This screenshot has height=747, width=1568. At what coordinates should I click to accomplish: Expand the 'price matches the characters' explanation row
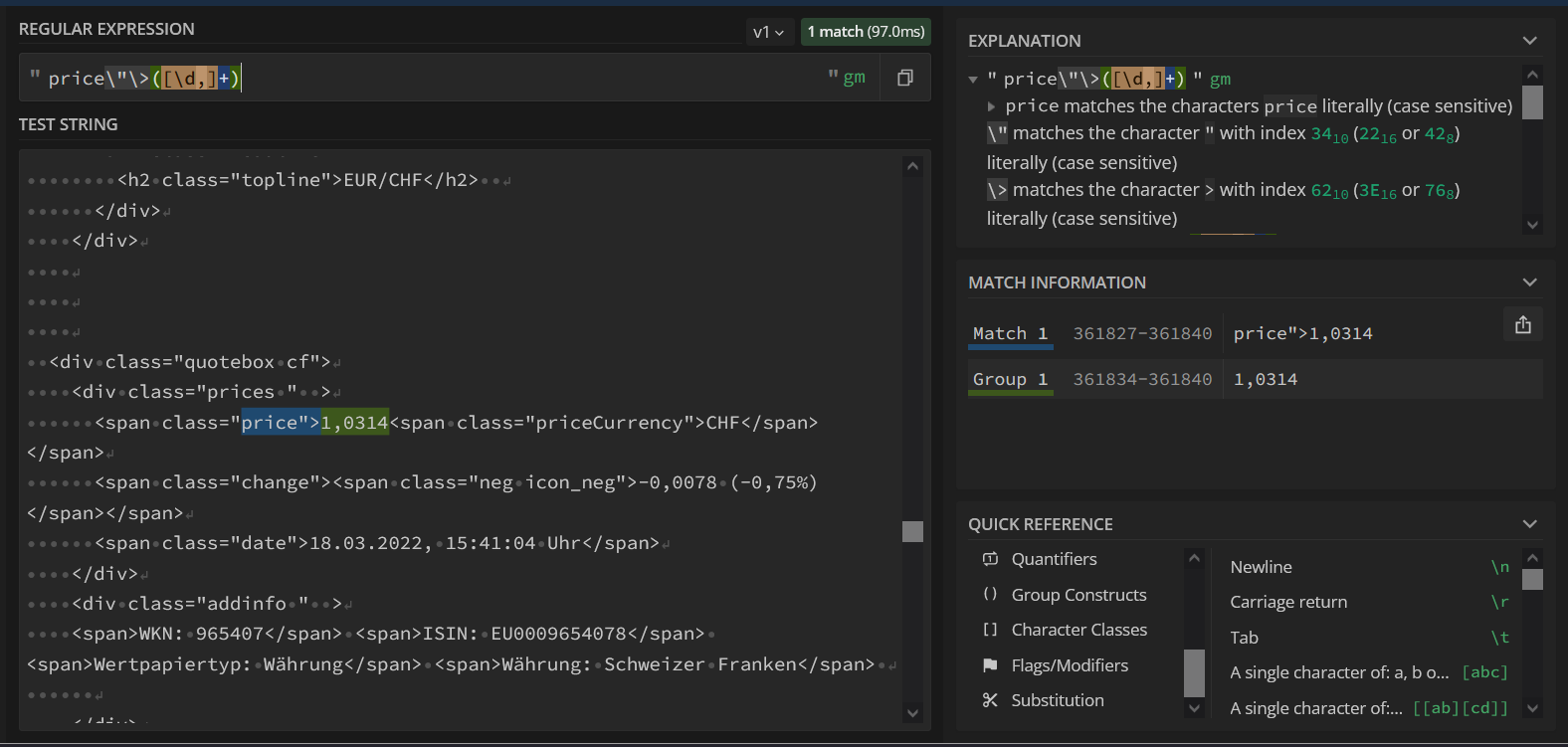coord(991,106)
